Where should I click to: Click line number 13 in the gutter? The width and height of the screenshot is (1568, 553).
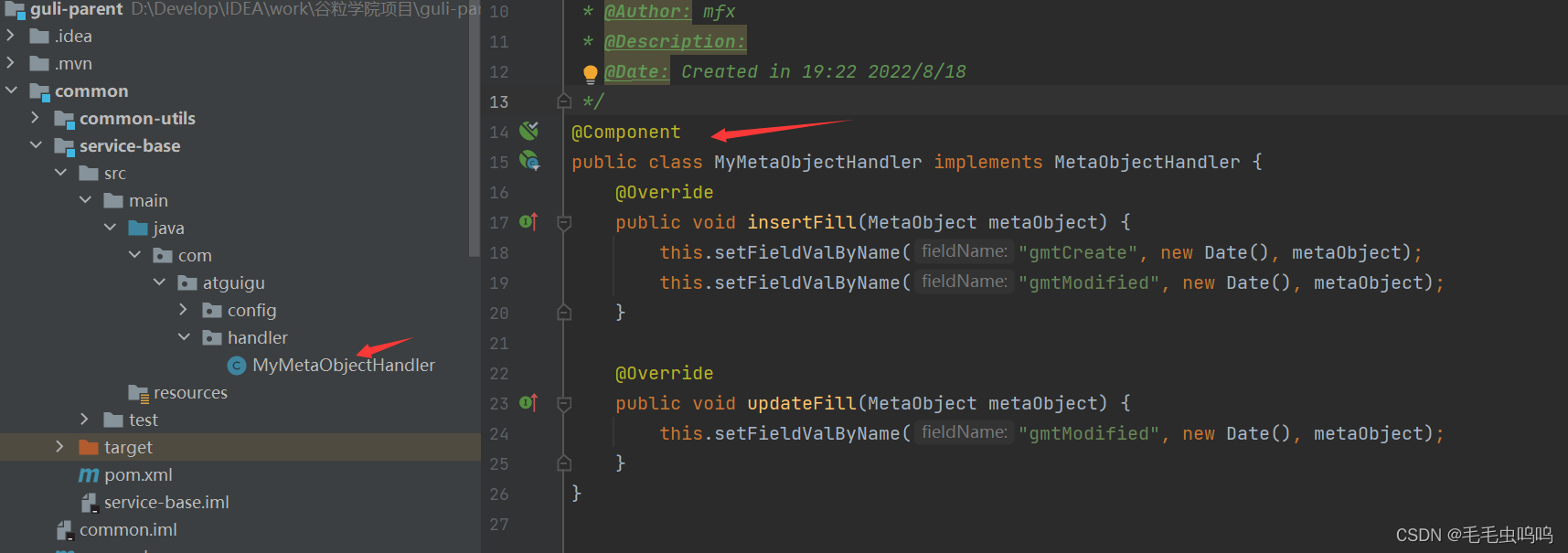coord(499,101)
